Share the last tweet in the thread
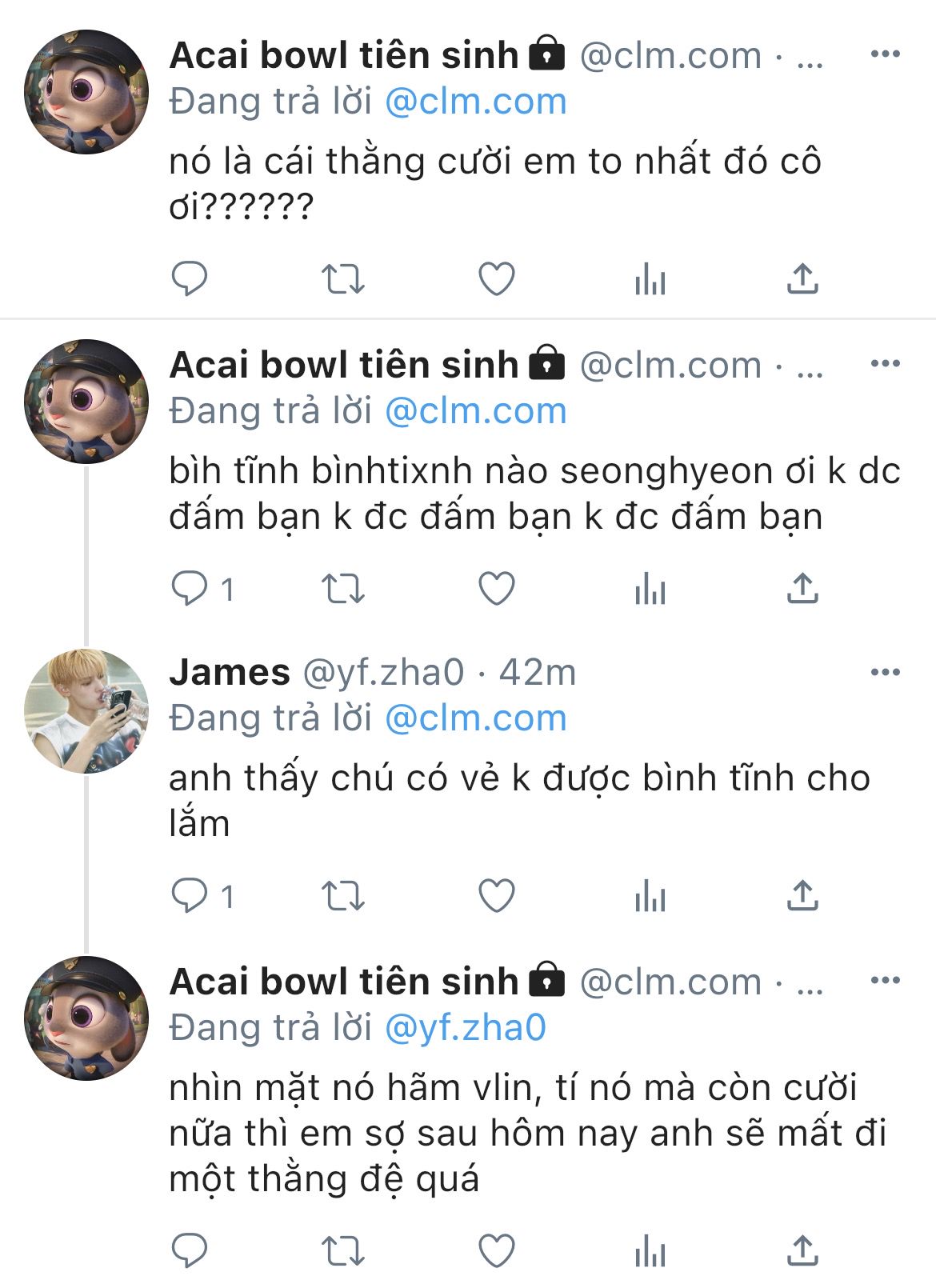This screenshot has height=1288, width=936. coord(802,1250)
